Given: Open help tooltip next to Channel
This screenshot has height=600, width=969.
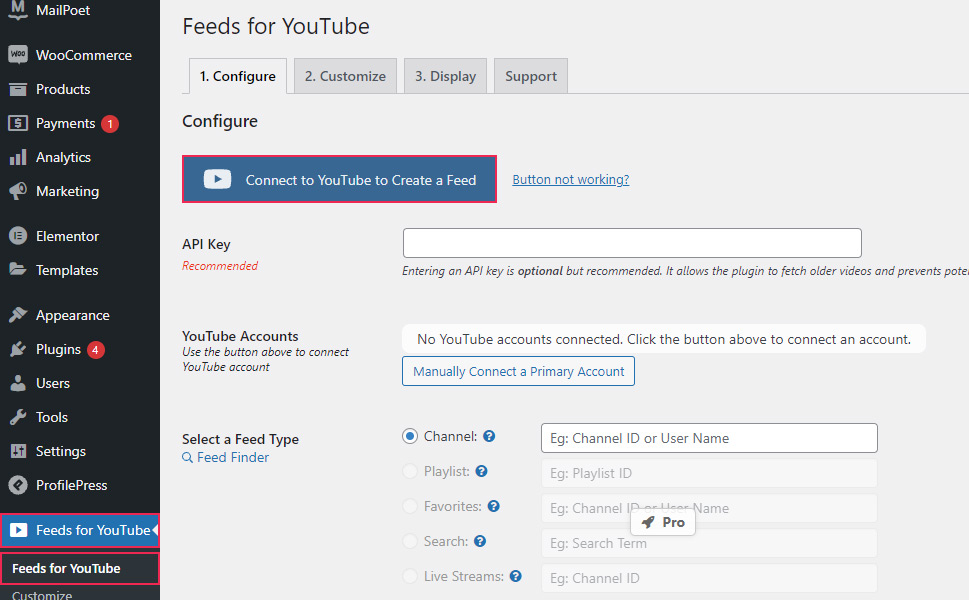Looking at the screenshot, I should coord(489,436).
